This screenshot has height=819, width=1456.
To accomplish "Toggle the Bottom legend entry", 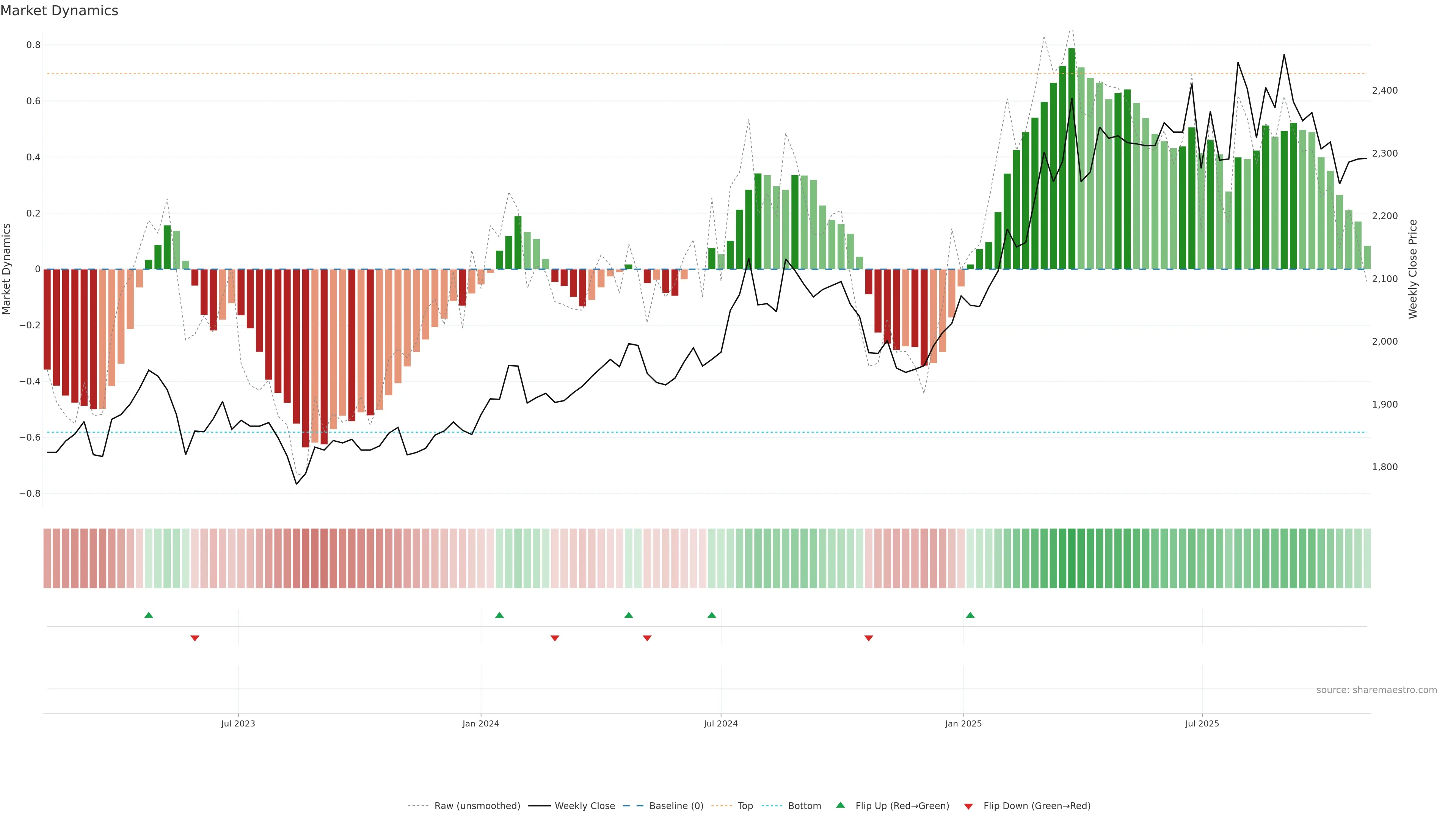I will click(x=804, y=806).
